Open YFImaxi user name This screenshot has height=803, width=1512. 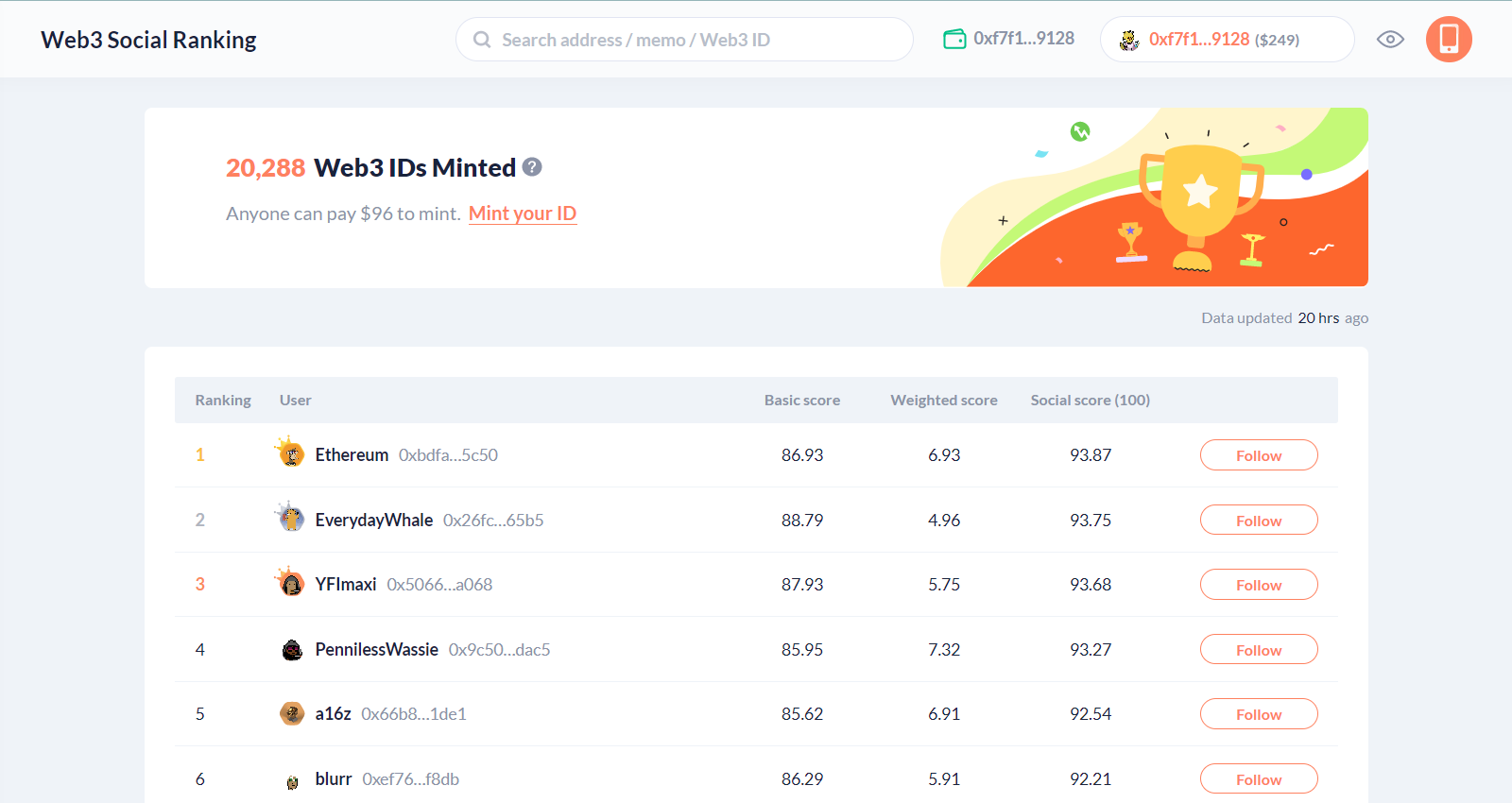(346, 585)
